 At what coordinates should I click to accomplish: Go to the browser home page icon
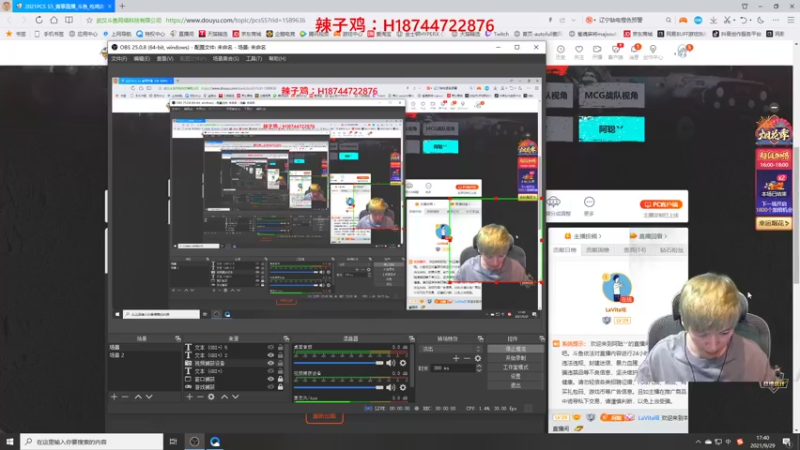(x=54, y=20)
